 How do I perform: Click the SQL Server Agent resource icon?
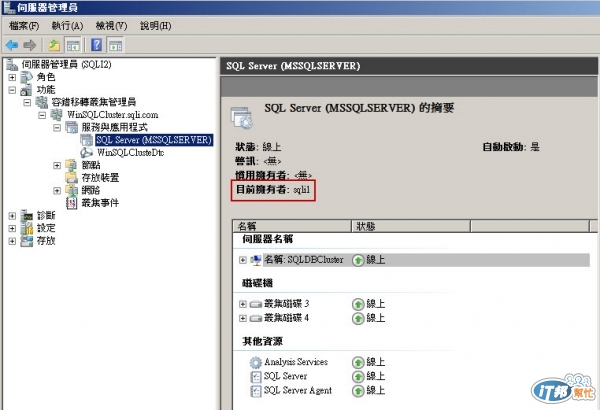[x=256, y=391]
